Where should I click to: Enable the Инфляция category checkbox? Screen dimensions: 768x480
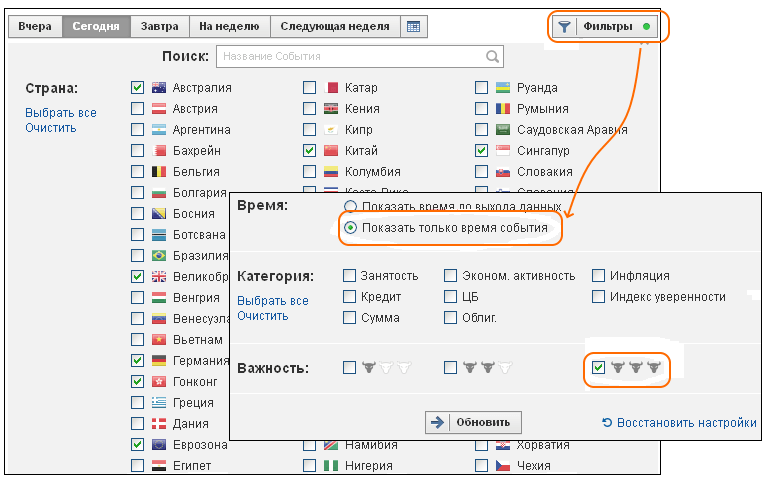coord(598,276)
